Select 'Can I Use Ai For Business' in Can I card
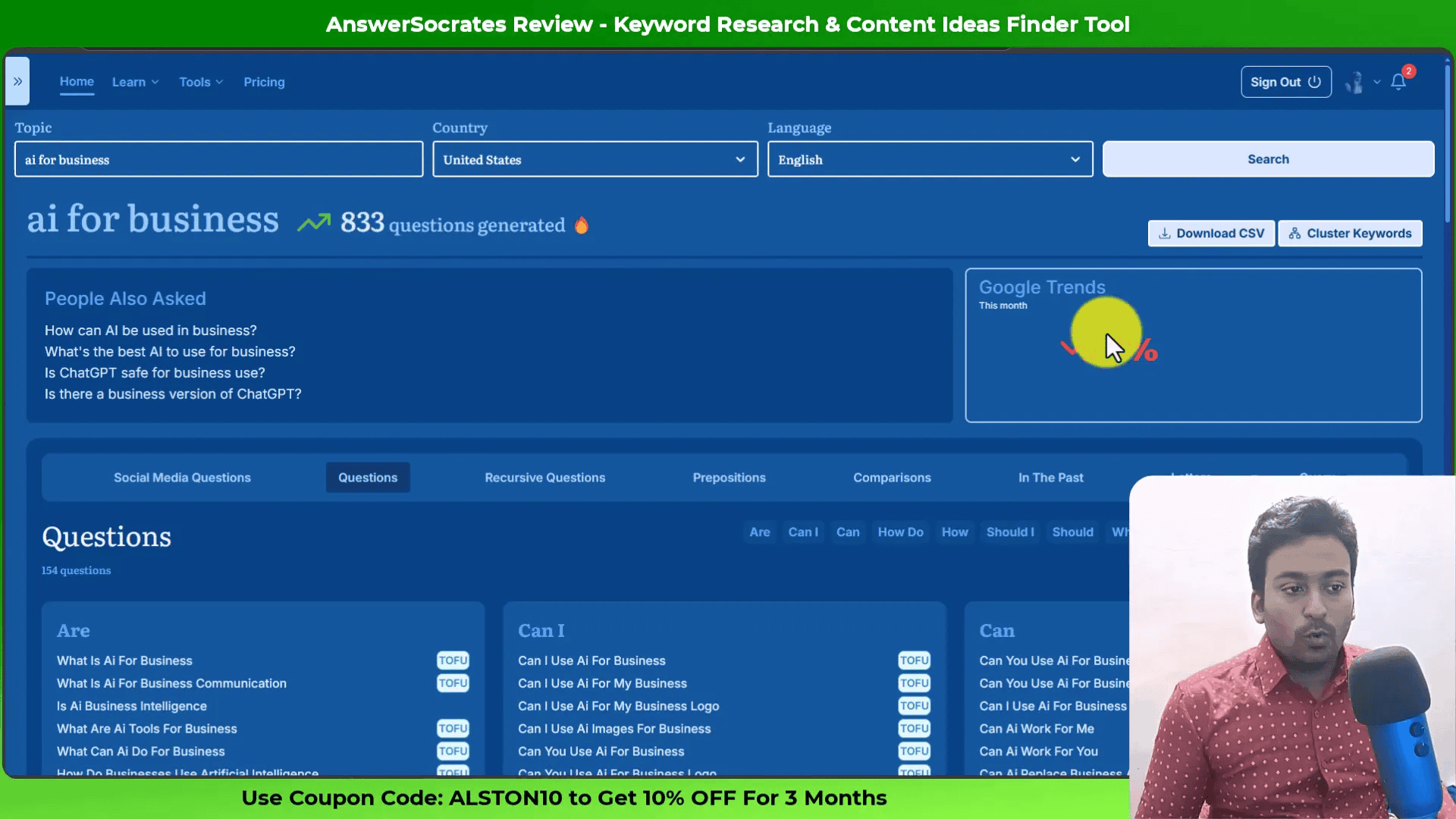Viewport: 1456px width, 819px height. pyautogui.click(x=591, y=661)
